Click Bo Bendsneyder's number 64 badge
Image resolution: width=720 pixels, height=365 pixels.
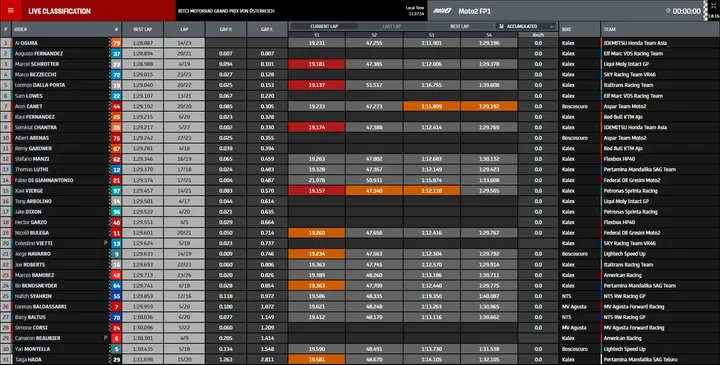tap(116, 286)
